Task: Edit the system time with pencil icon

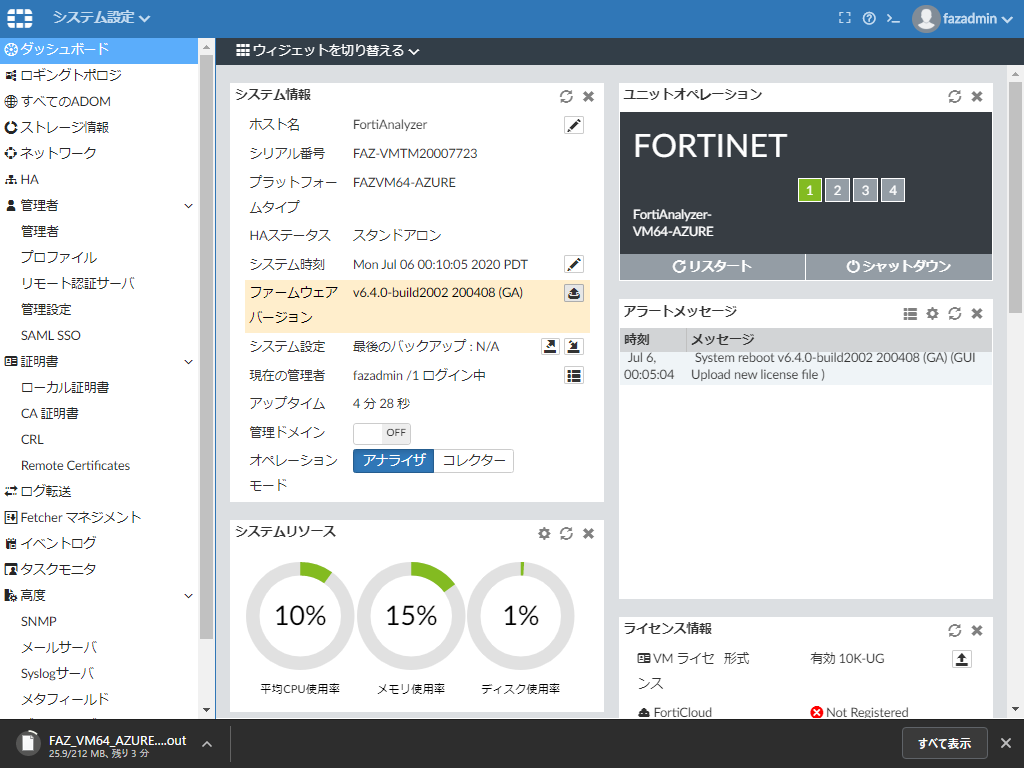Action: (x=573, y=264)
